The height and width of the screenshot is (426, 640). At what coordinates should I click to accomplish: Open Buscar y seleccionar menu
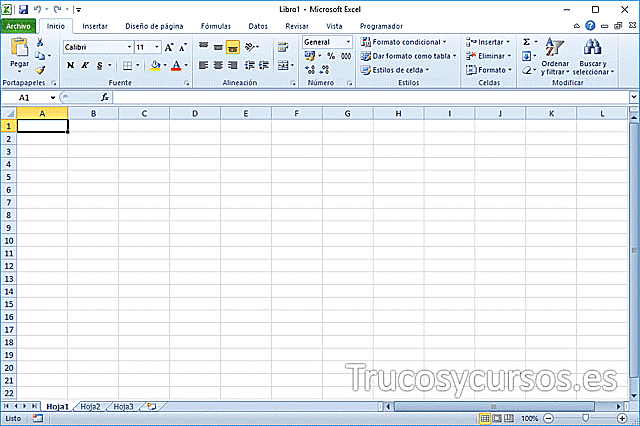[593, 56]
